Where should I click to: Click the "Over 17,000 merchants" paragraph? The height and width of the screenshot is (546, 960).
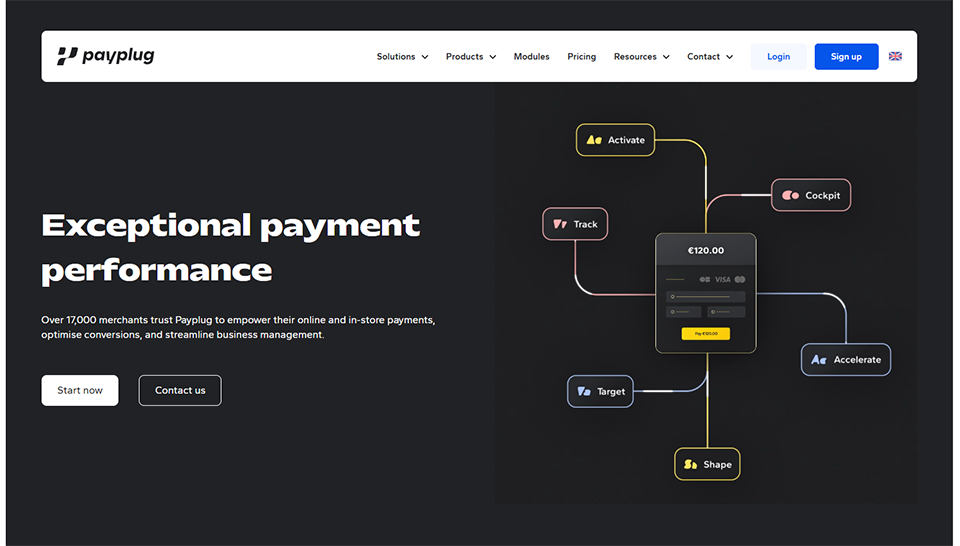(238, 327)
